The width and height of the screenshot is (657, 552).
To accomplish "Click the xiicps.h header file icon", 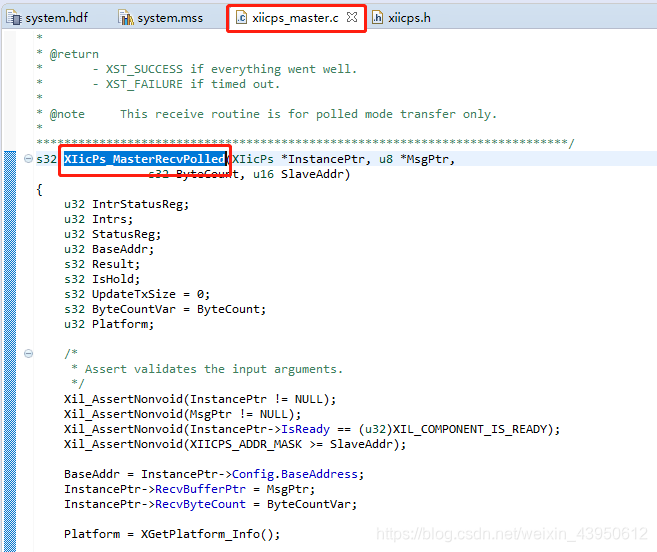I will tap(378, 18).
